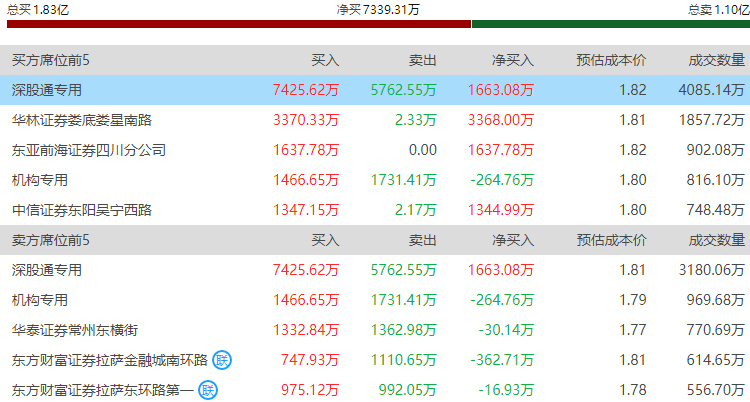Click the 556.70万 volume value

[x=716, y=390]
